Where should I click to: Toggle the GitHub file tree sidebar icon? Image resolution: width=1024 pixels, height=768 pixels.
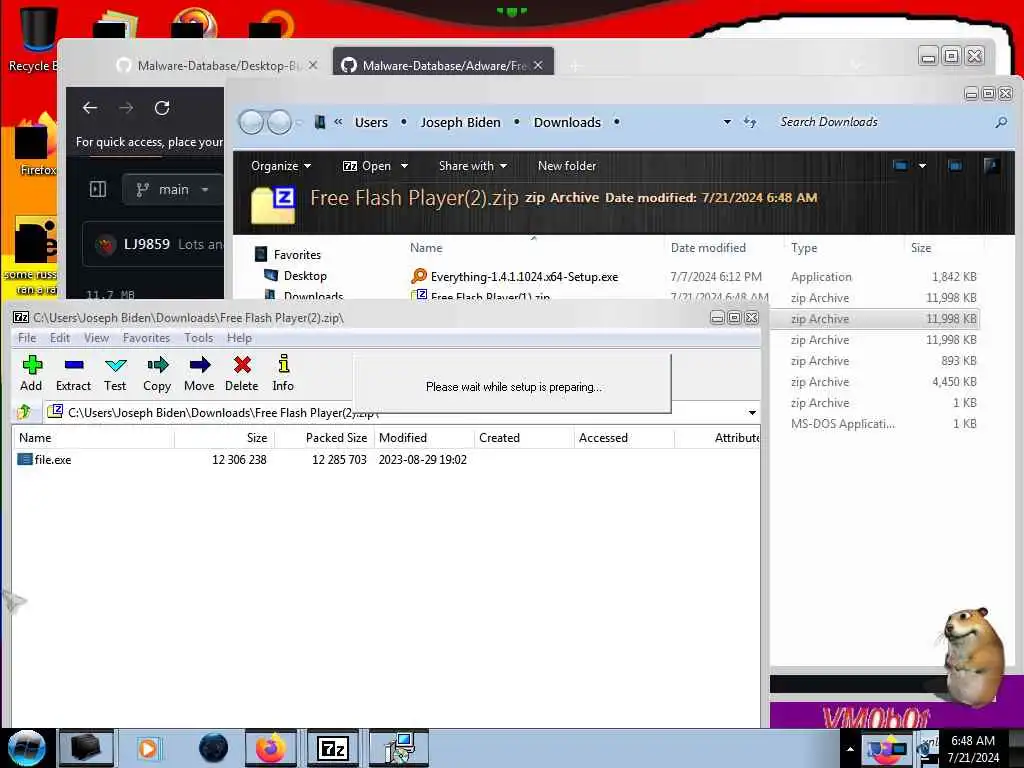pyautogui.click(x=98, y=190)
